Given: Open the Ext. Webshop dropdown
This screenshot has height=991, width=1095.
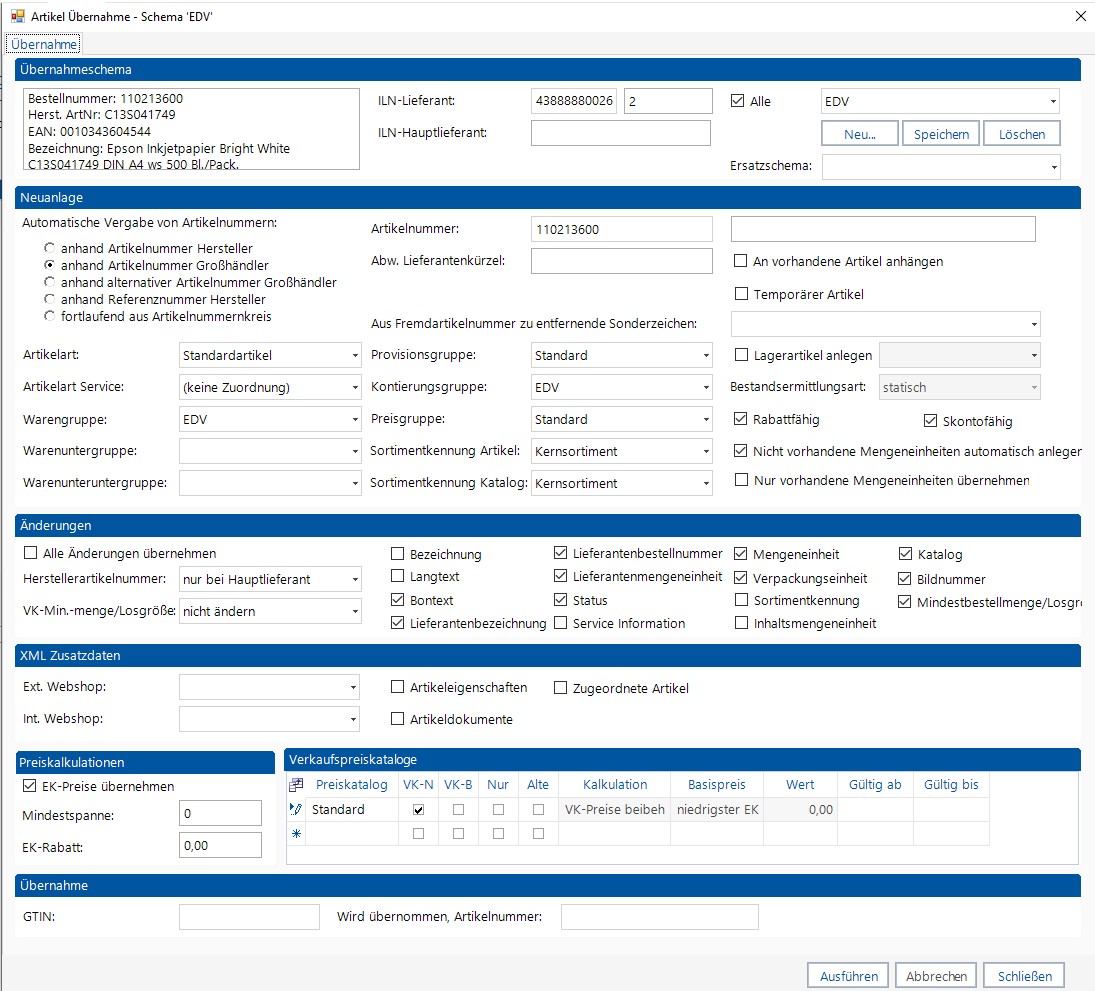Looking at the screenshot, I should (353, 687).
